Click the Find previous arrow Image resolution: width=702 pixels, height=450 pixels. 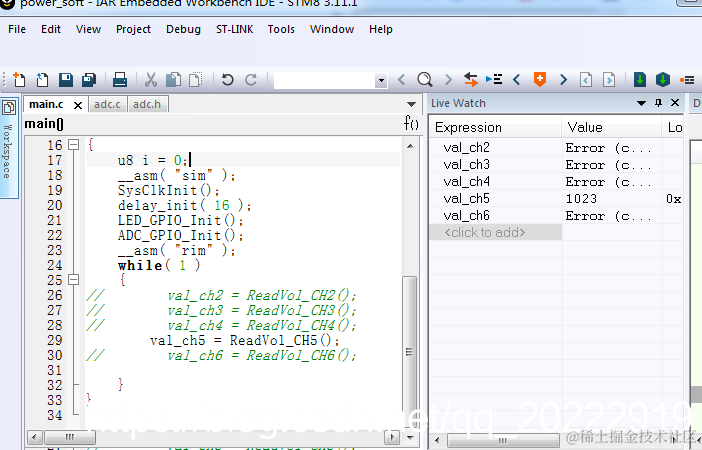click(402, 80)
